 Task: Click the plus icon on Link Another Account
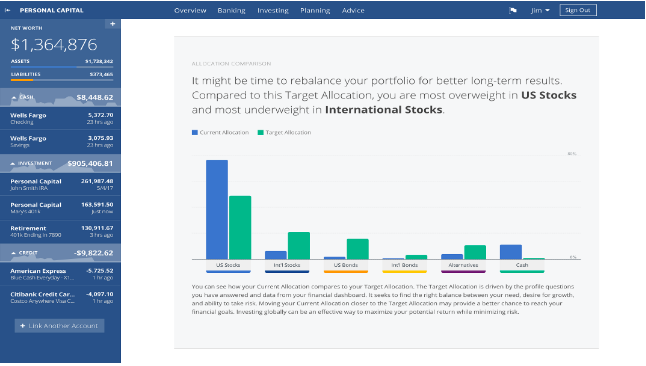pyautogui.click(x=23, y=326)
